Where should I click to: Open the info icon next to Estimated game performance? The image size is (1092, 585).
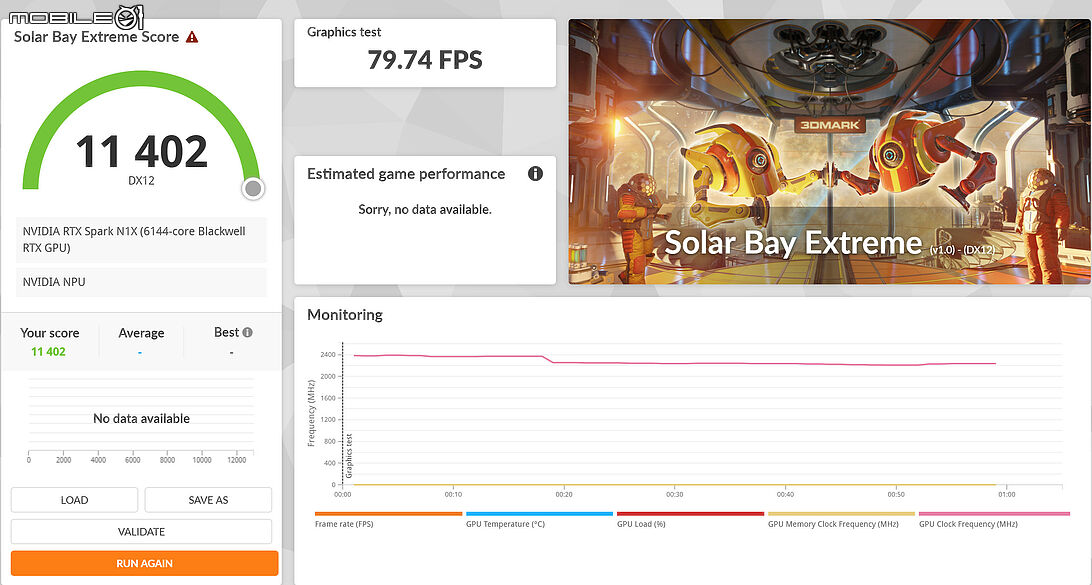tap(535, 173)
